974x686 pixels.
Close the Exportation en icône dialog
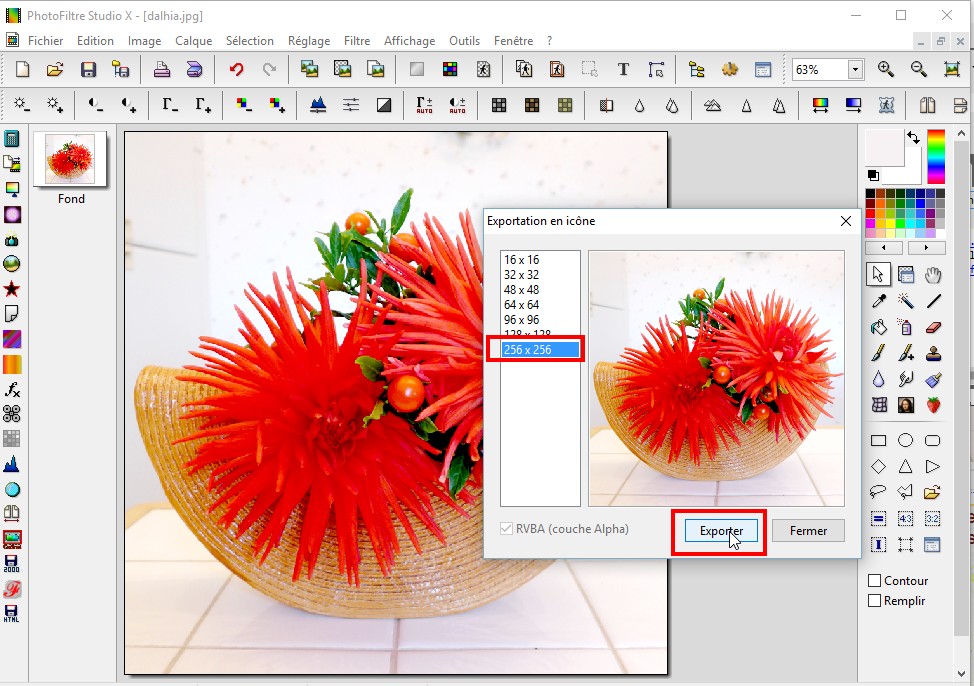tap(845, 221)
